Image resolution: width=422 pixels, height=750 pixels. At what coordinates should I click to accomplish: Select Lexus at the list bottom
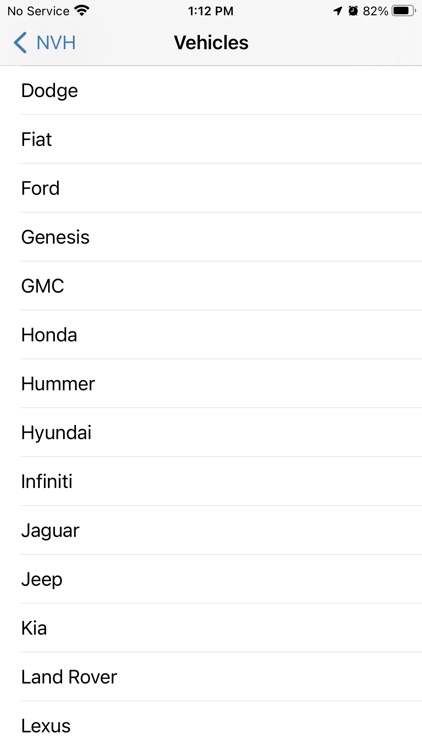[x=211, y=725]
